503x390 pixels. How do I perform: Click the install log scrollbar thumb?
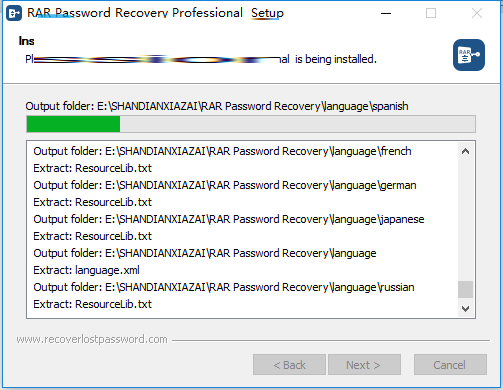click(465, 289)
